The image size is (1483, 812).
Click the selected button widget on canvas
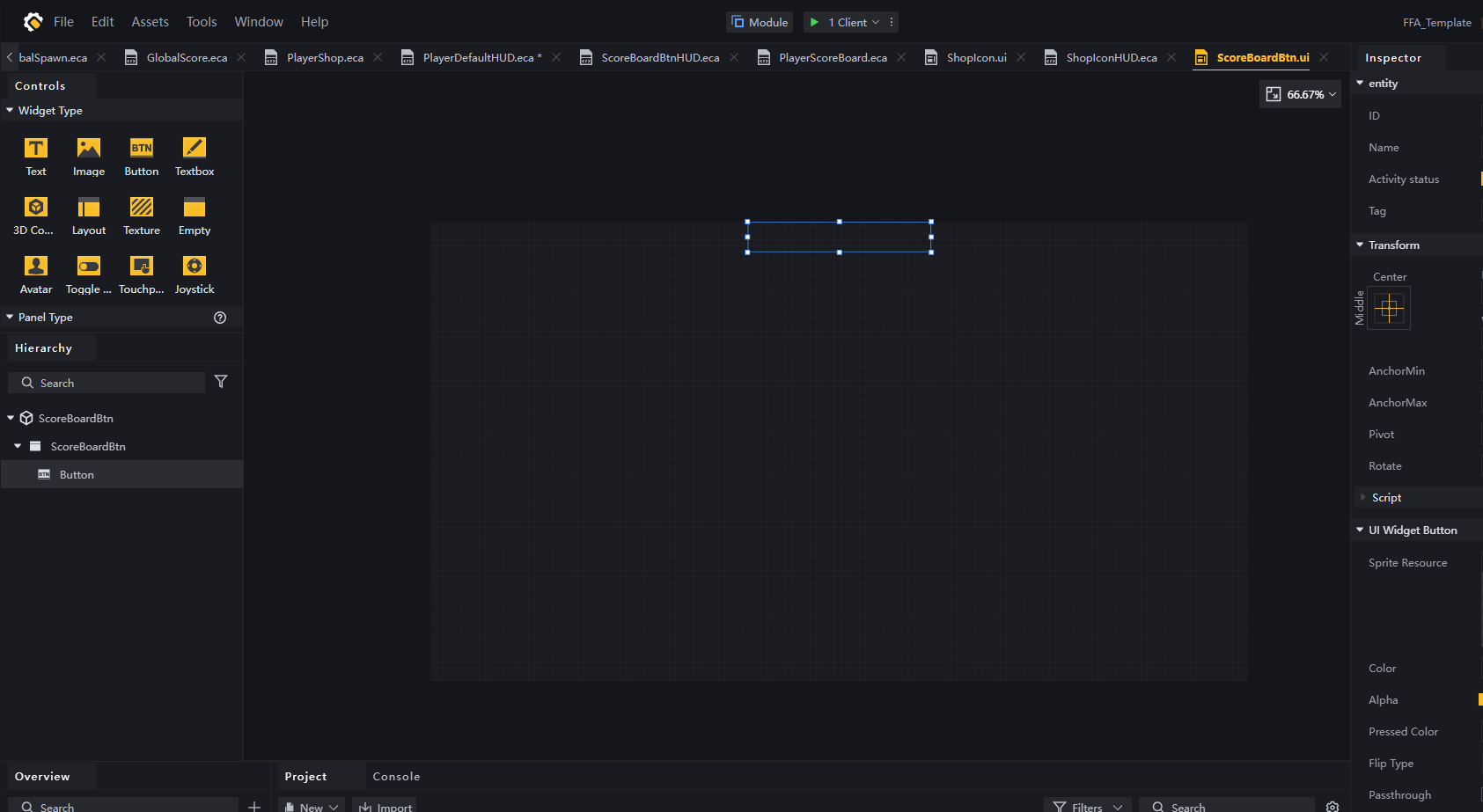pos(839,237)
